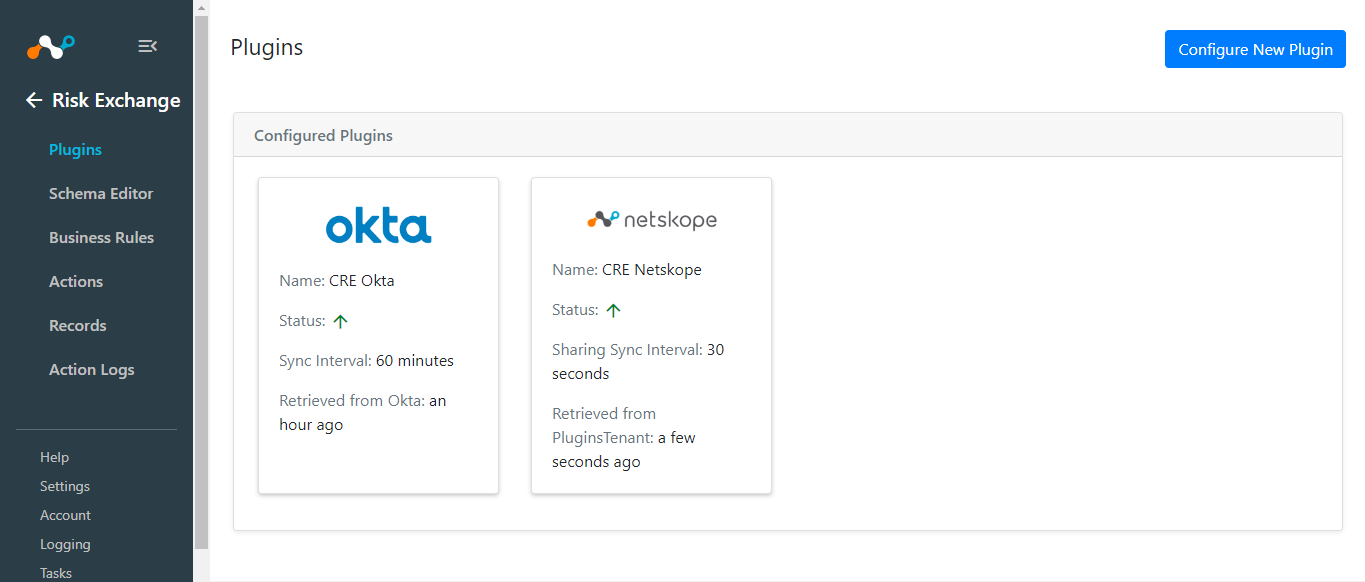Open the Help link
Viewport: 1365px width, 582px height.
tap(54, 457)
